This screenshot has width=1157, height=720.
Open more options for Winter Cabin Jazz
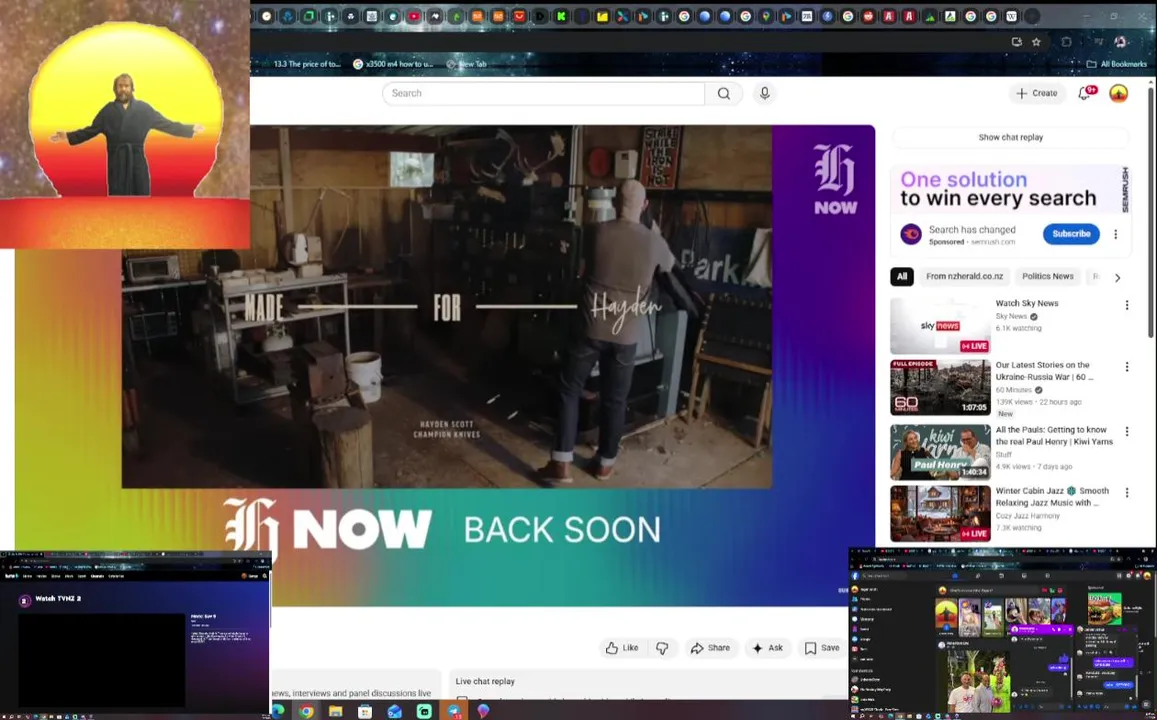coord(1127,492)
